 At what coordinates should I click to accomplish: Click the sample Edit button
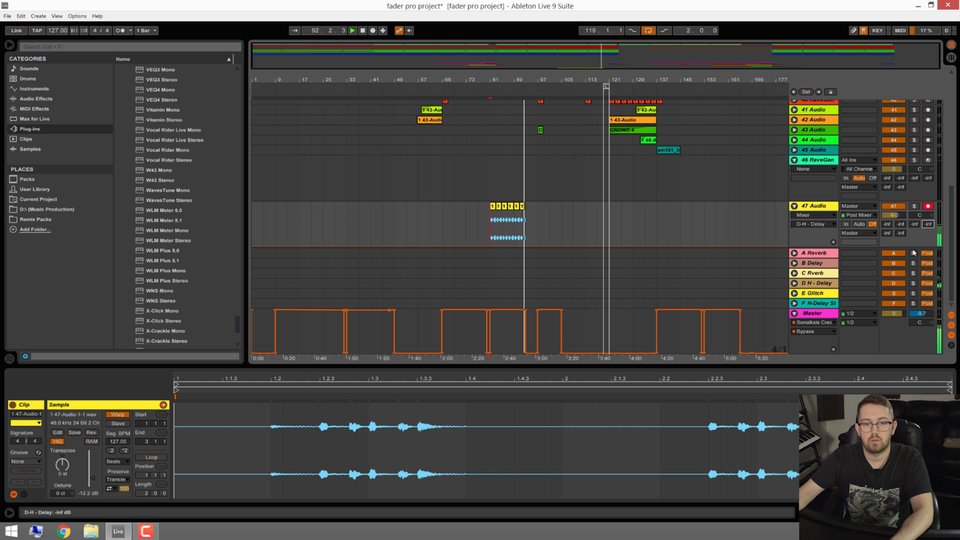(x=58, y=432)
